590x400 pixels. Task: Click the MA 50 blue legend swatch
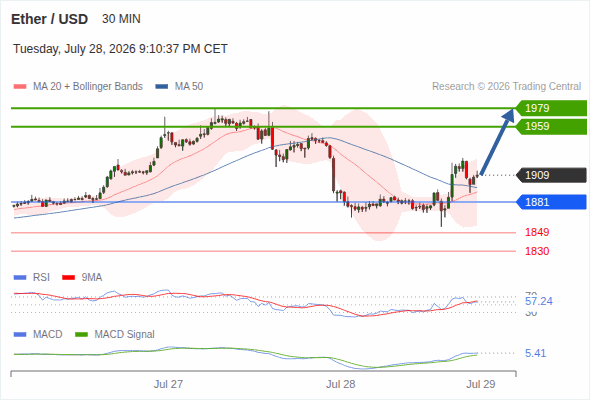162,87
